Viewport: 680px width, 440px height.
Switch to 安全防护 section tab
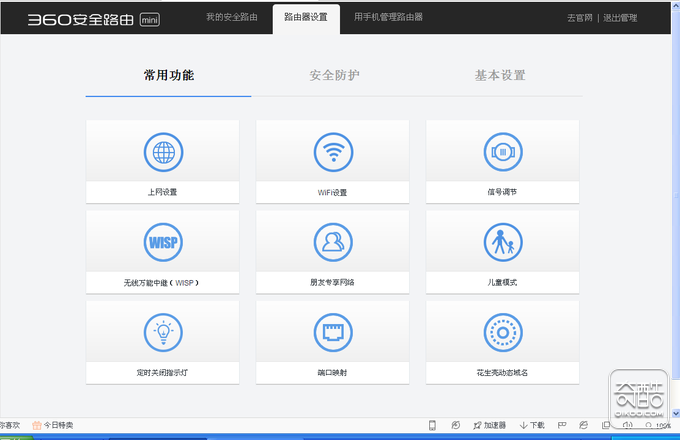click(334, 75)
